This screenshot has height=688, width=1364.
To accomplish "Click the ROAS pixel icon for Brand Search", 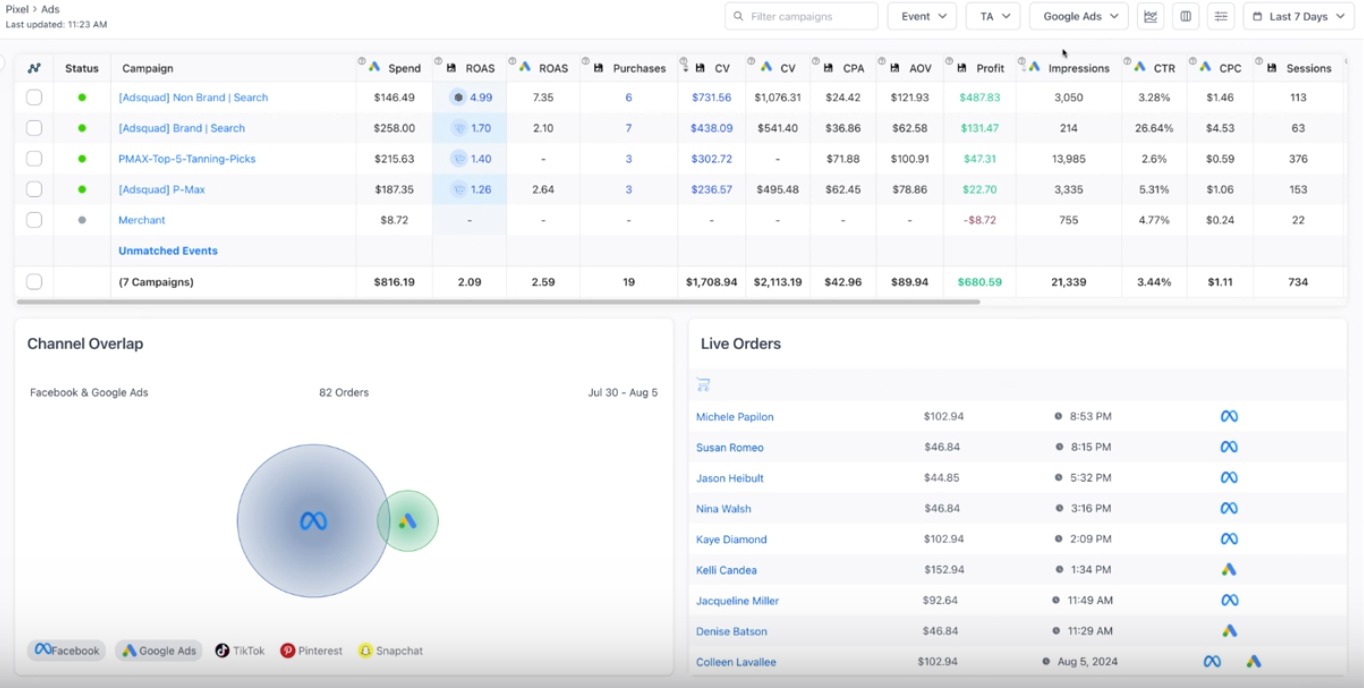I will (x=458, y=128).
